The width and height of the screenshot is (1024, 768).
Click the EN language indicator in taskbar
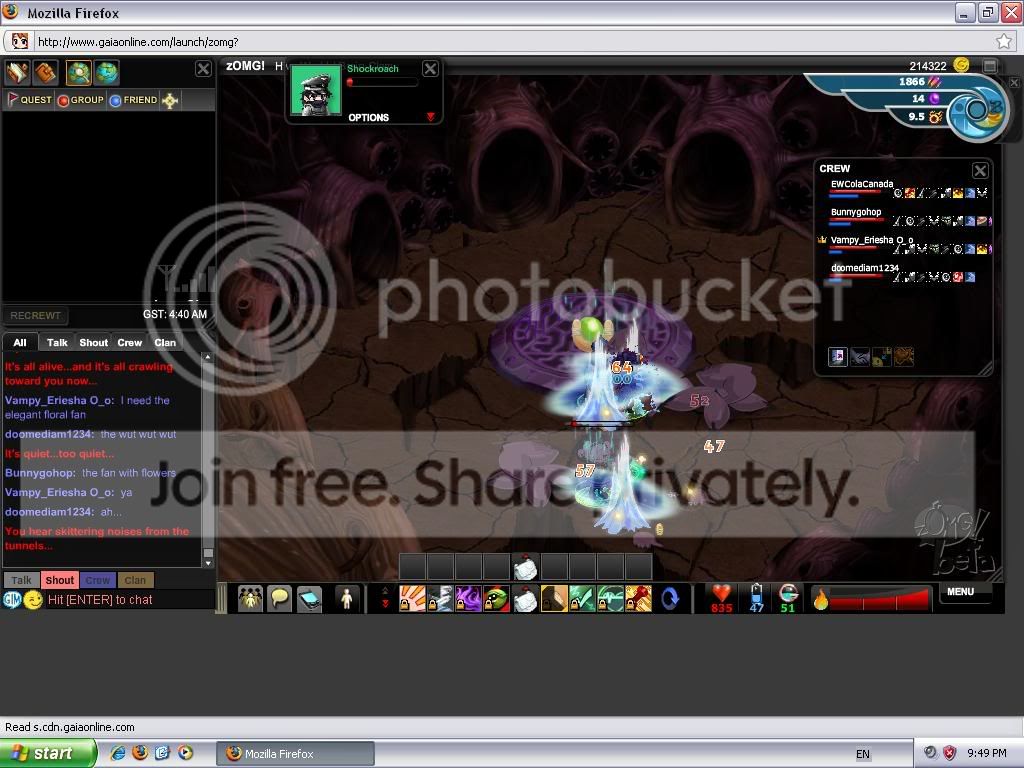click(863, 754)
